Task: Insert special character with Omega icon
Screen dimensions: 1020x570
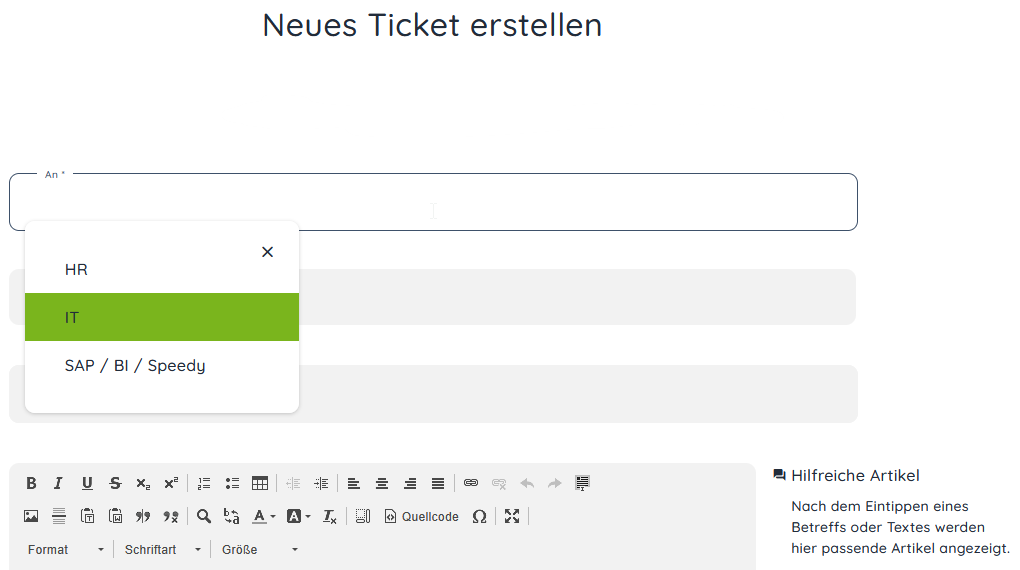Action: (479, 516)
